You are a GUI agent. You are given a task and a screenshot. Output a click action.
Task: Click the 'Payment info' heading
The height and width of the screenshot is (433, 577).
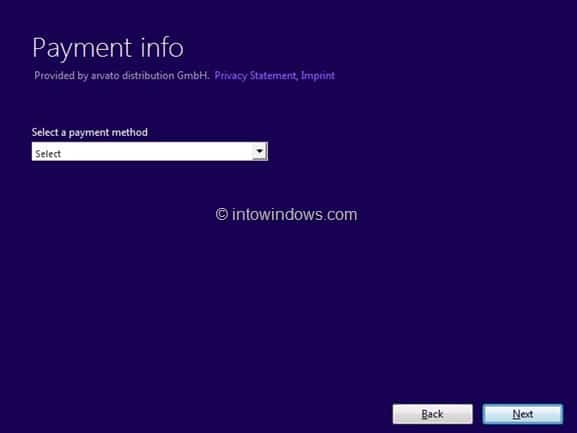click(x=108, y=48)
